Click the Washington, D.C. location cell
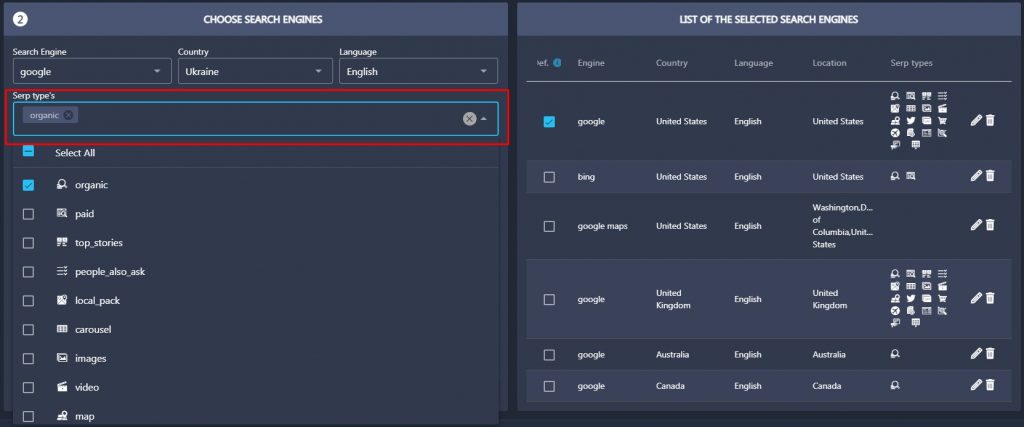Image resolution: width=1024 pixels, height=427 pixels. 843,226
